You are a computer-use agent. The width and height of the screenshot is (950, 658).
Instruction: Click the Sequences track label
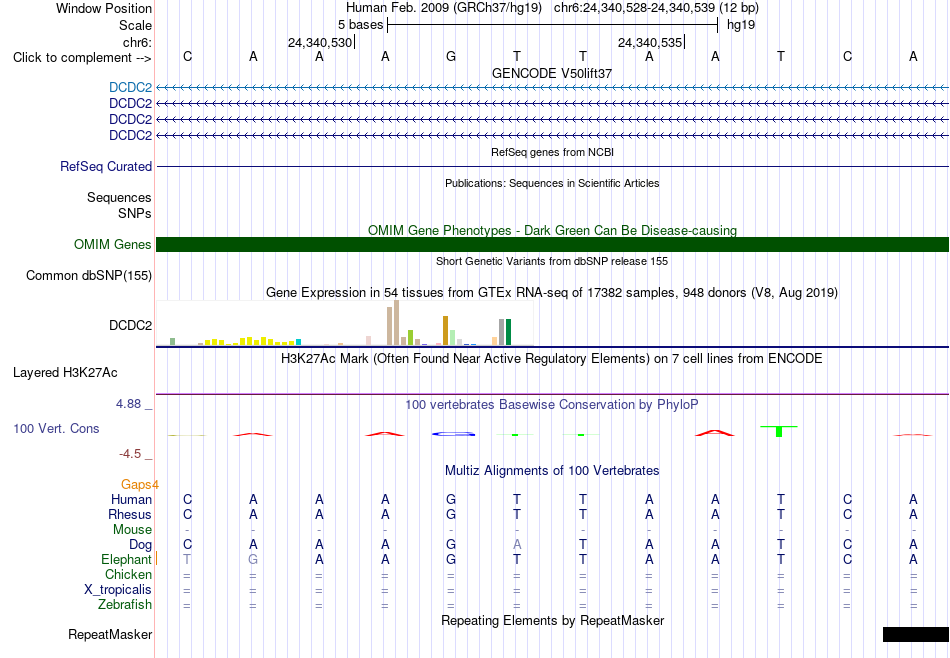coord(119,198)
